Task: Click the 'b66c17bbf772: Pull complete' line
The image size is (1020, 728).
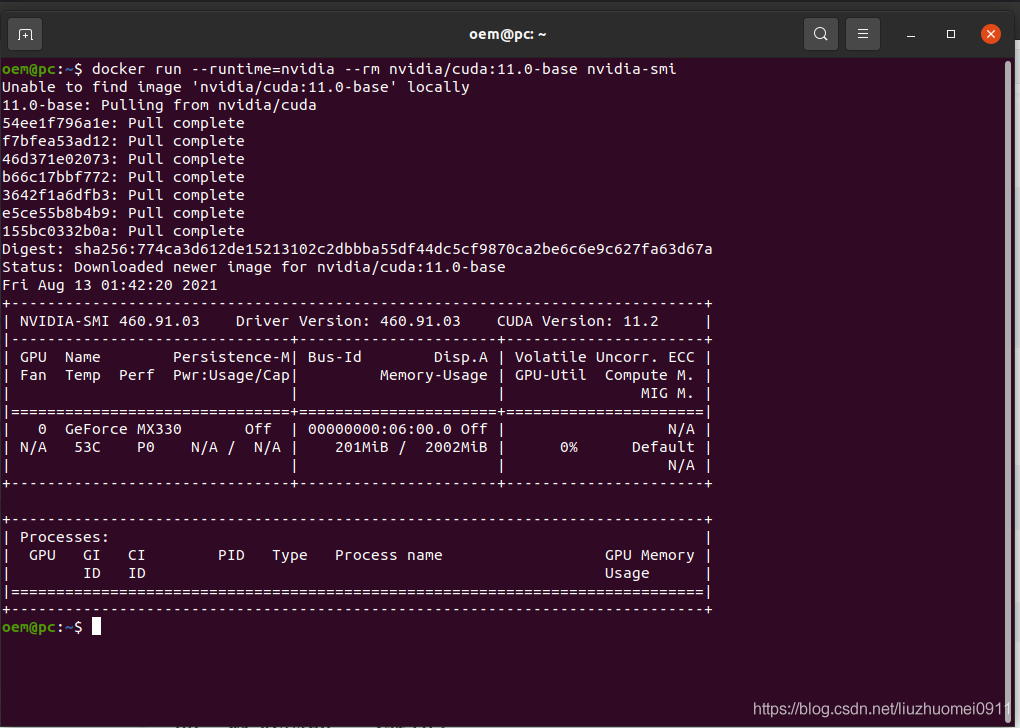Action: (124, 177)
